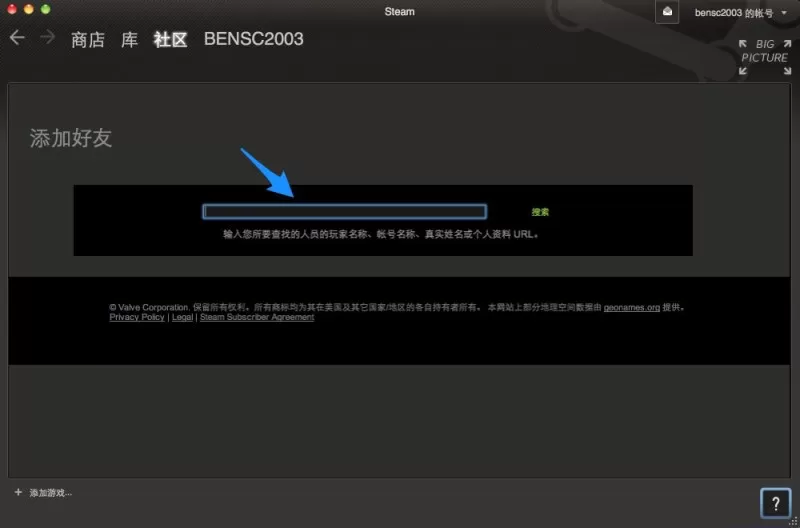Expand the bensc2003 的帐号 account dropdown
800x528 pixels.
741,13
